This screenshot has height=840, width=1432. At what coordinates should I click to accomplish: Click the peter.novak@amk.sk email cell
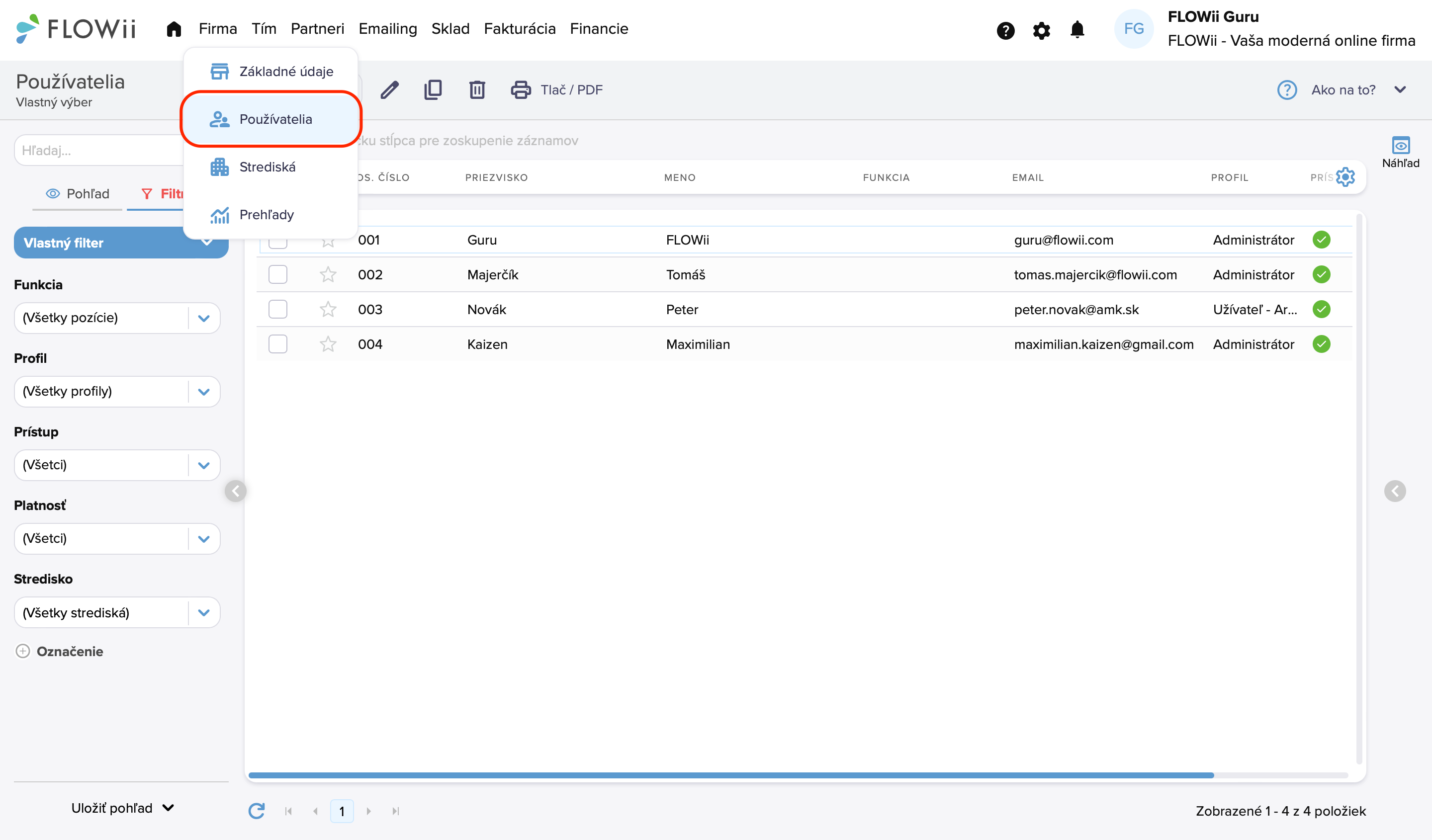pyautogui.click(x=1076, y=310)
